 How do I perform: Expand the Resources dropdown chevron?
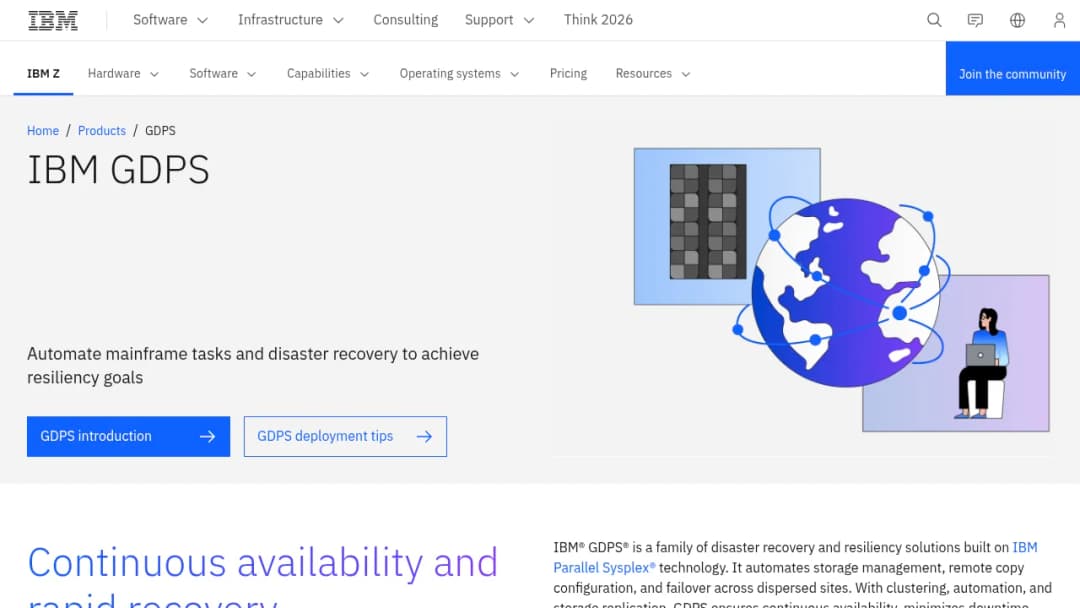tap(685, 74)
